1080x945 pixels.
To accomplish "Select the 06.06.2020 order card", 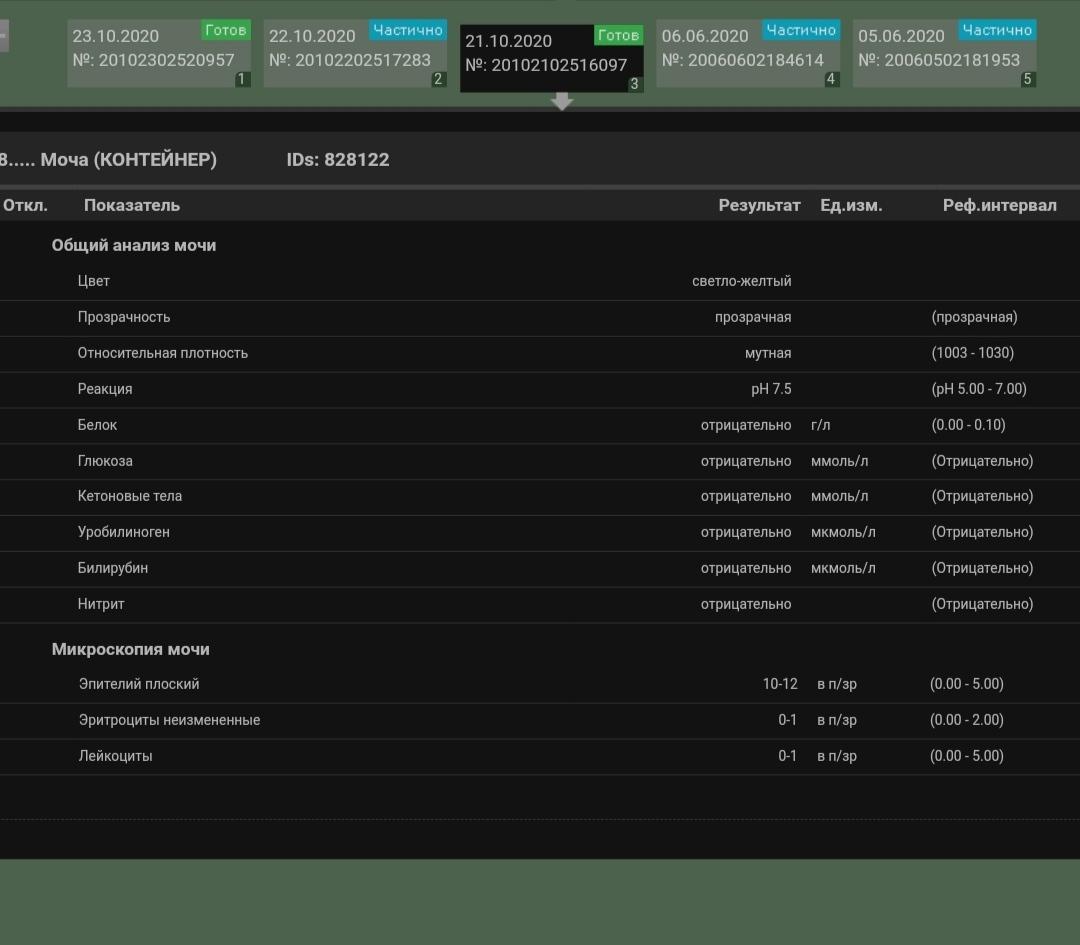I will tap(743, 52).
